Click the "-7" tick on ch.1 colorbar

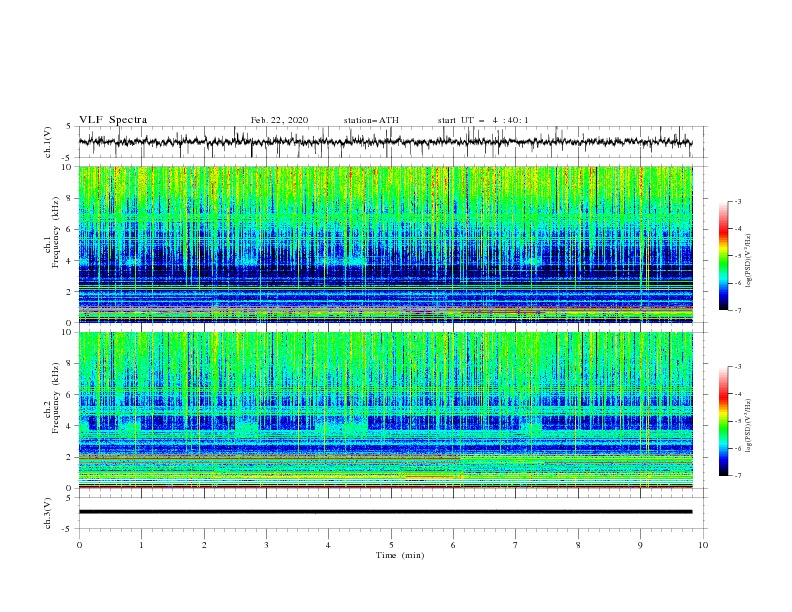pos(738,310)
